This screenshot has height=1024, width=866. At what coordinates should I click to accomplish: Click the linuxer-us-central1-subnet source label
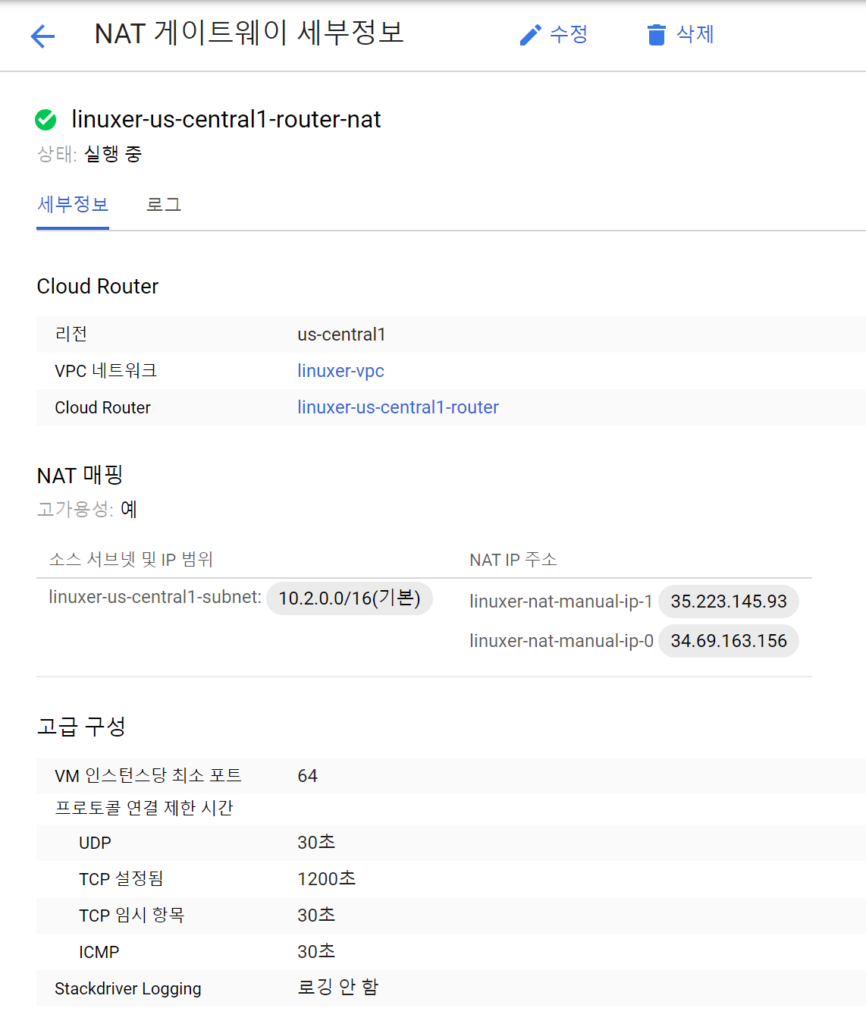[x=154, y=598]
